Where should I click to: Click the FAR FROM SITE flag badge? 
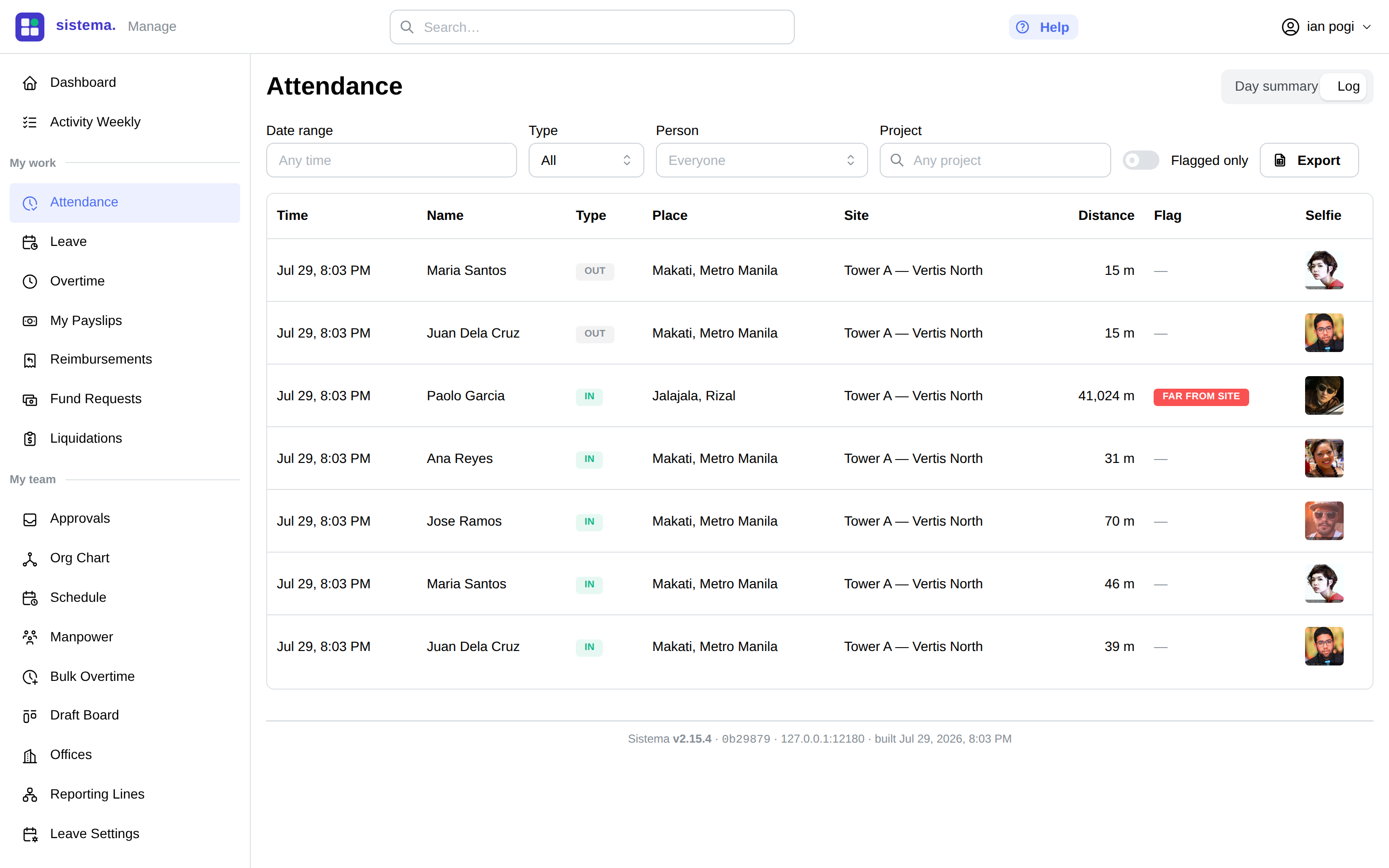tap(1201, 396)
